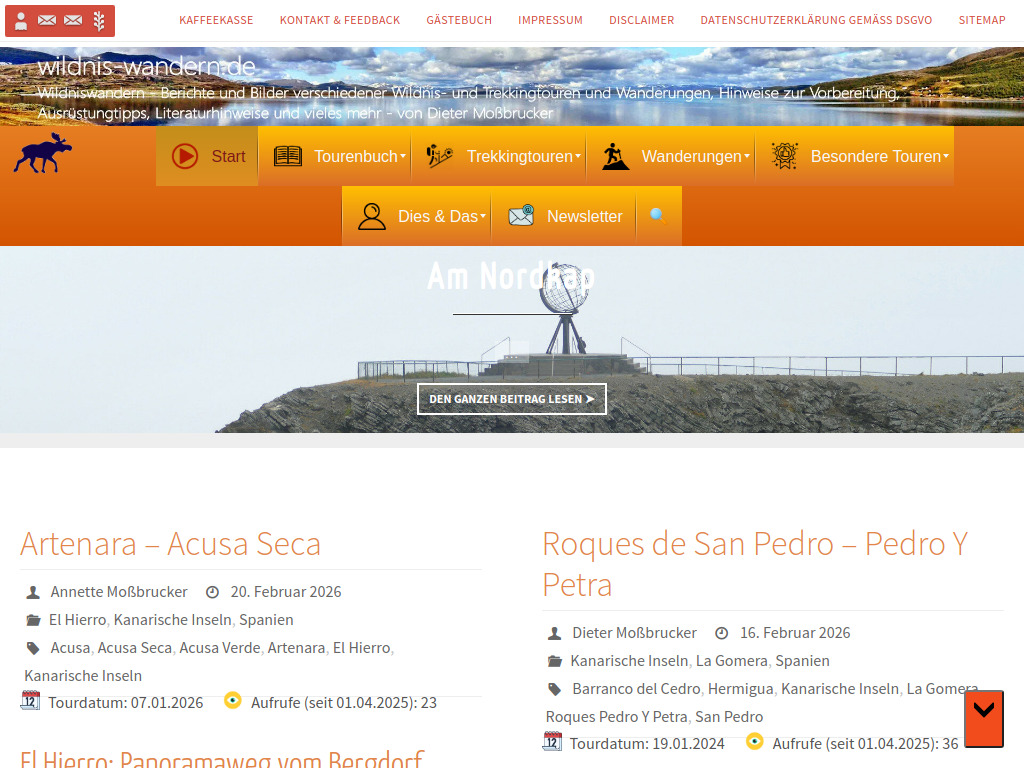Click the wheat ear icon in the red bar
The width and height of the screenshot is (1024, 768).
(x=98, y=20)
